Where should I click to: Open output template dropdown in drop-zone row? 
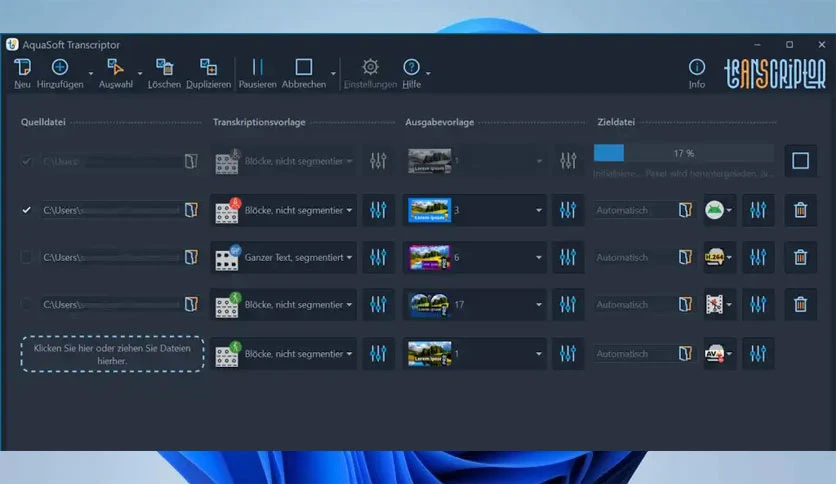point(475,353)
